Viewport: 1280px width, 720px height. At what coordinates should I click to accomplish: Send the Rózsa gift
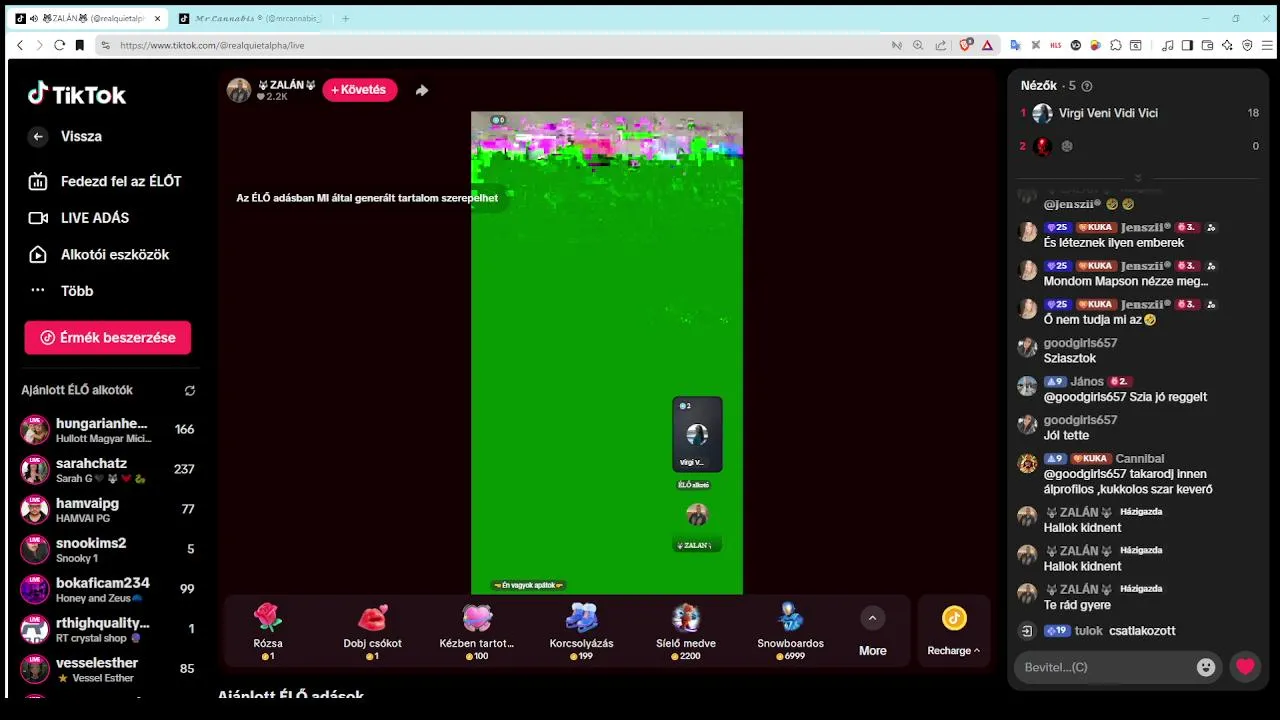tap(268, 631)
